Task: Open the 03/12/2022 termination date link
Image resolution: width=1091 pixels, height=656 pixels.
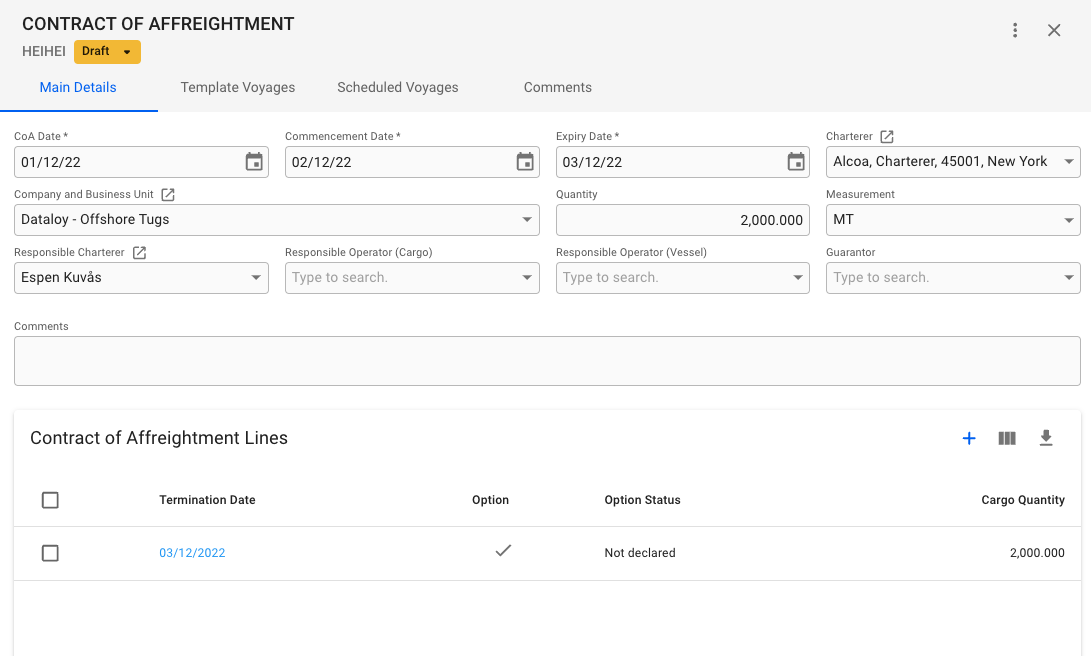Action: coord(192,553)
